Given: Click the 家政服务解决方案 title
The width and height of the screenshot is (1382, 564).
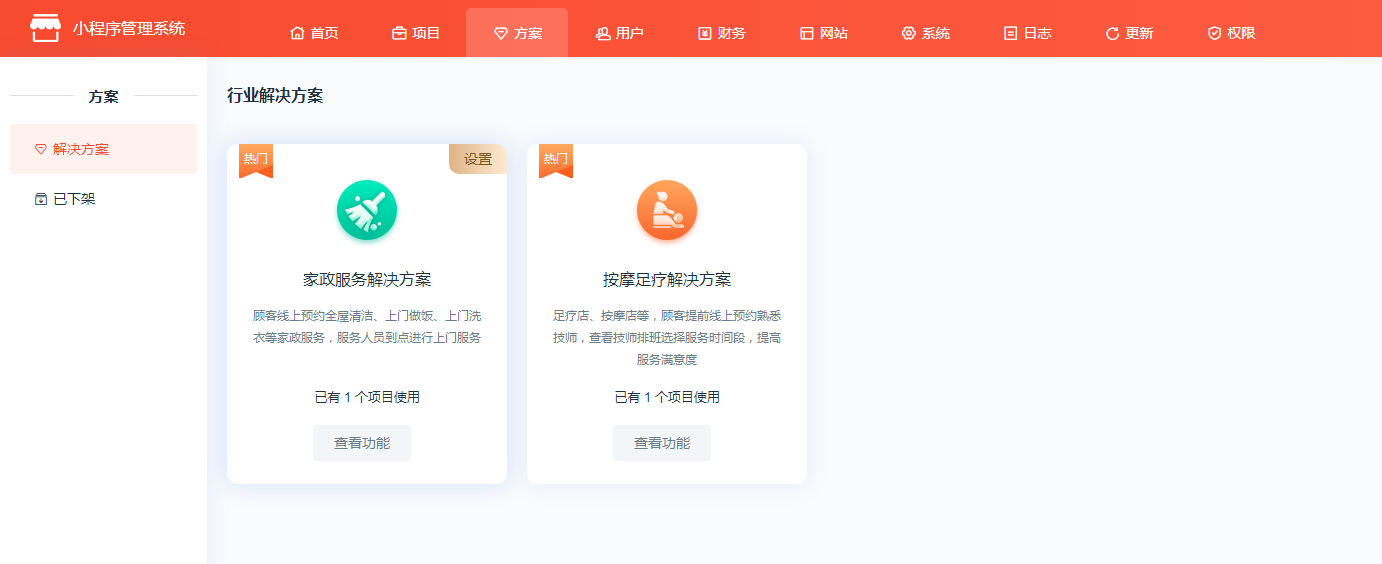Looking at the screenshot, I should click(x=367, y=279).
